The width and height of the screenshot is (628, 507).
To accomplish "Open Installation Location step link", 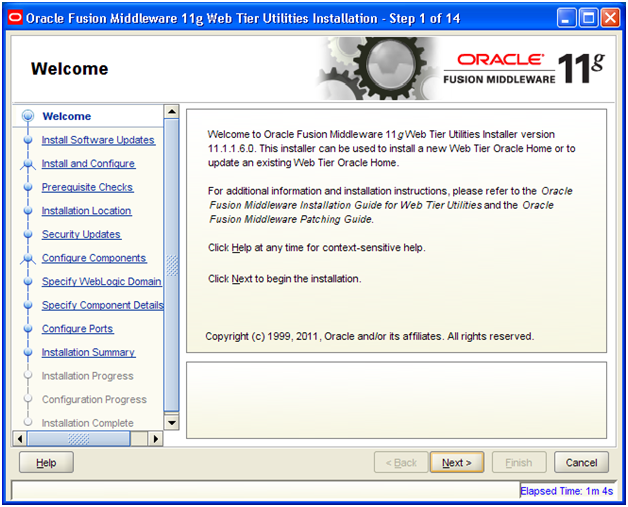I will [87, 211].
